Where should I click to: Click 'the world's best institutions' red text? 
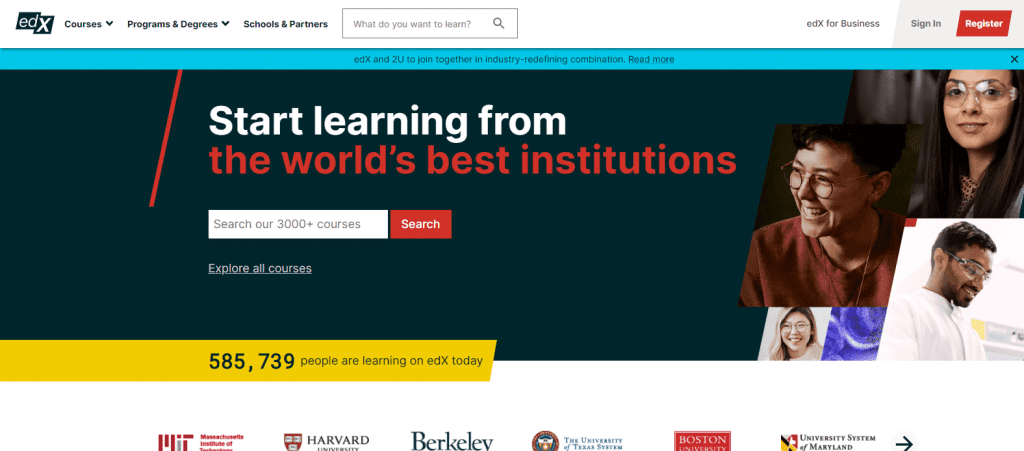tap(473, 159)
